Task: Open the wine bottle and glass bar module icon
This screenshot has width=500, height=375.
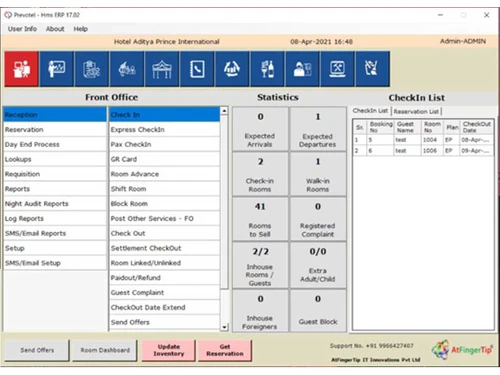Action: point(267,69)
